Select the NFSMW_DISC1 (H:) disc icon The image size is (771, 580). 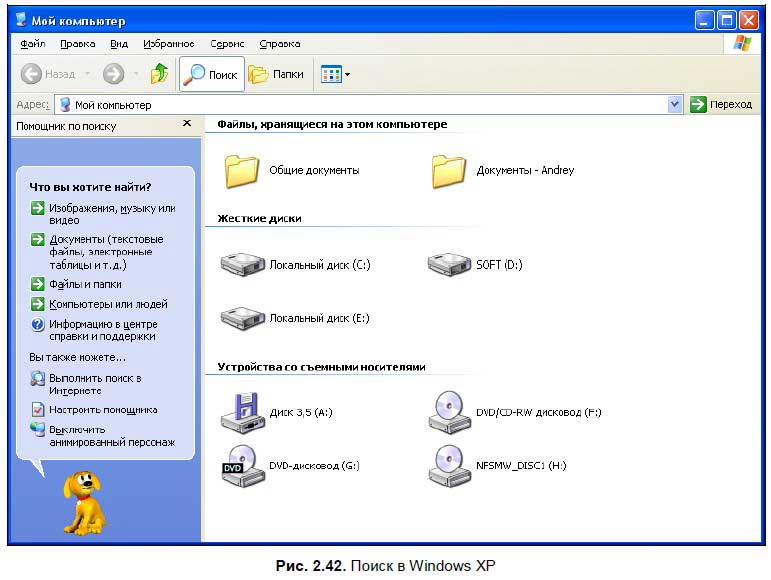pos(449,466)
